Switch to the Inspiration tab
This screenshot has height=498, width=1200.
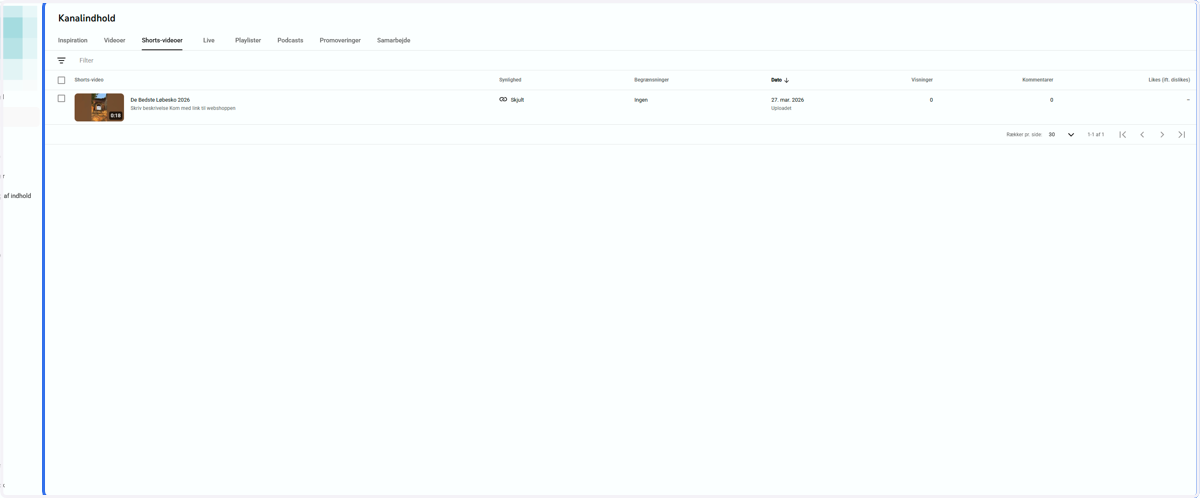[73, 40]
